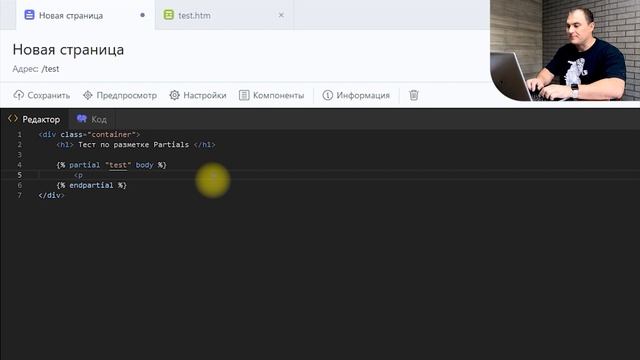Open page Настройки
Viewport: 640px width, 360px height.
pyautogui.click(x=198, y=95)
